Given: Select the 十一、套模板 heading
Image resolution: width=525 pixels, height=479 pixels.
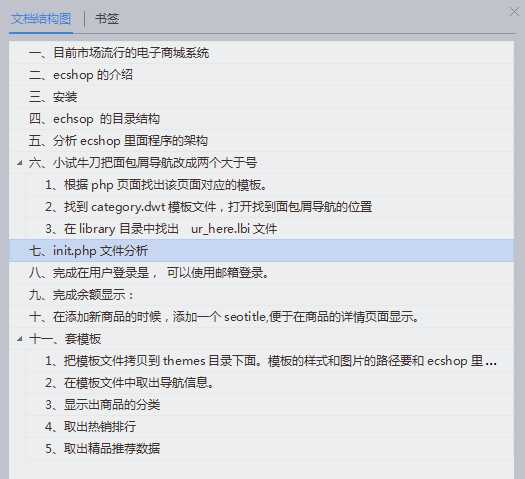Looking at the screenshot, I should tap(65, 339).
